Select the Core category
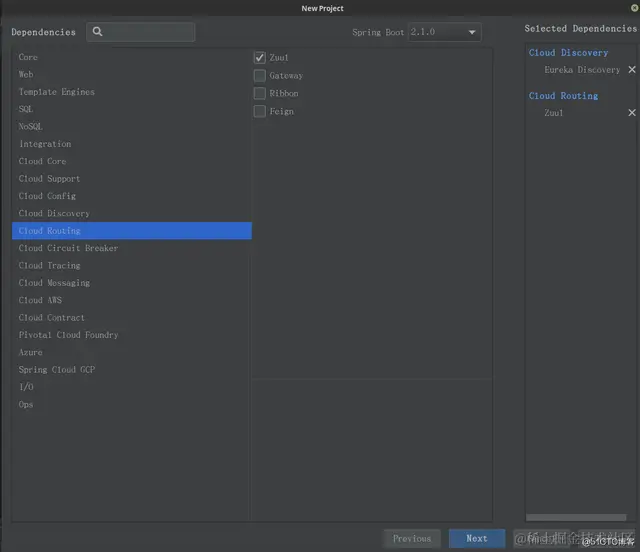The height and width of the screenshot is (552, 640). (x=131, y=57)
